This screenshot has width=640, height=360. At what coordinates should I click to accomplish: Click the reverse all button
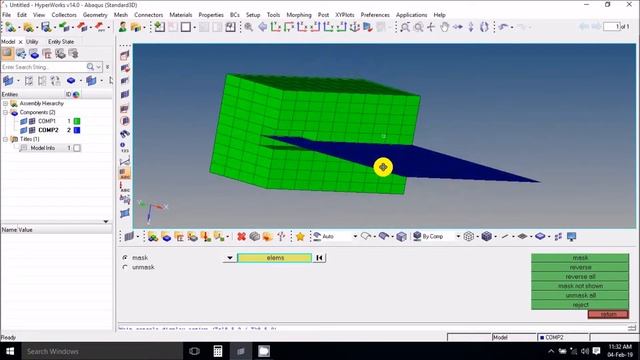point(580,276)
